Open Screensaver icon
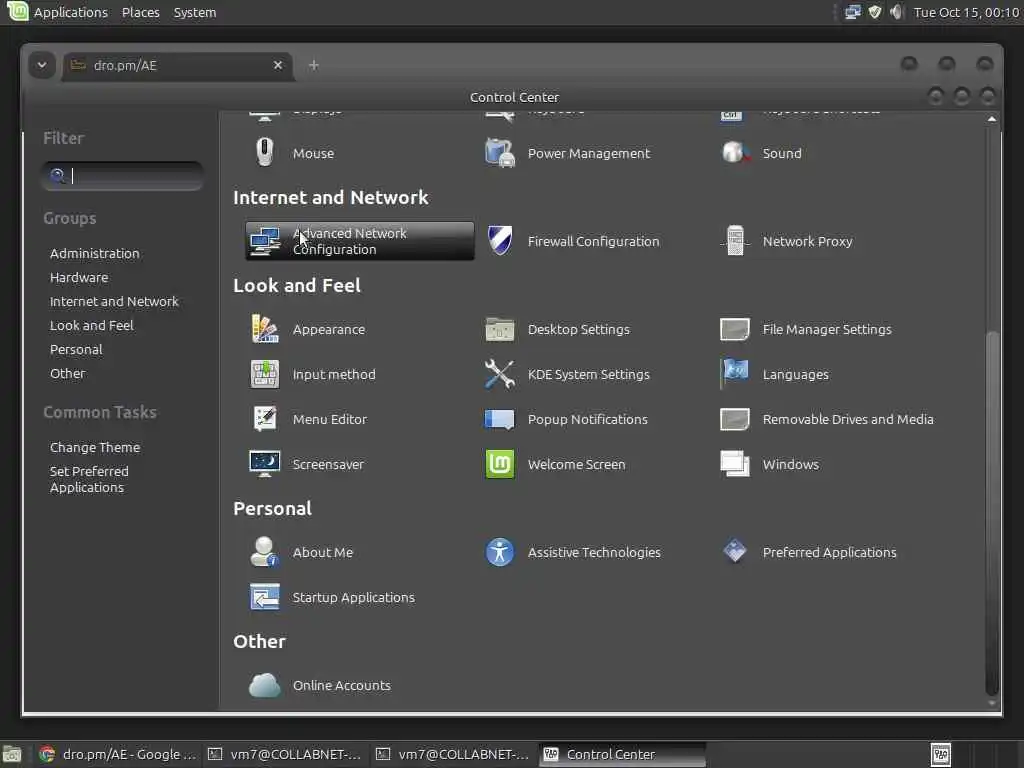This screenshot has width=1024, height=768. pos(264,464)
